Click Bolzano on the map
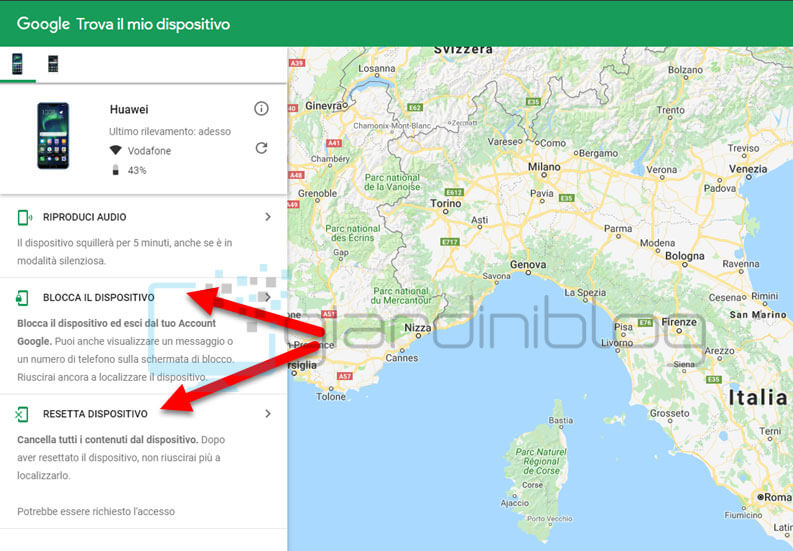 685,70
